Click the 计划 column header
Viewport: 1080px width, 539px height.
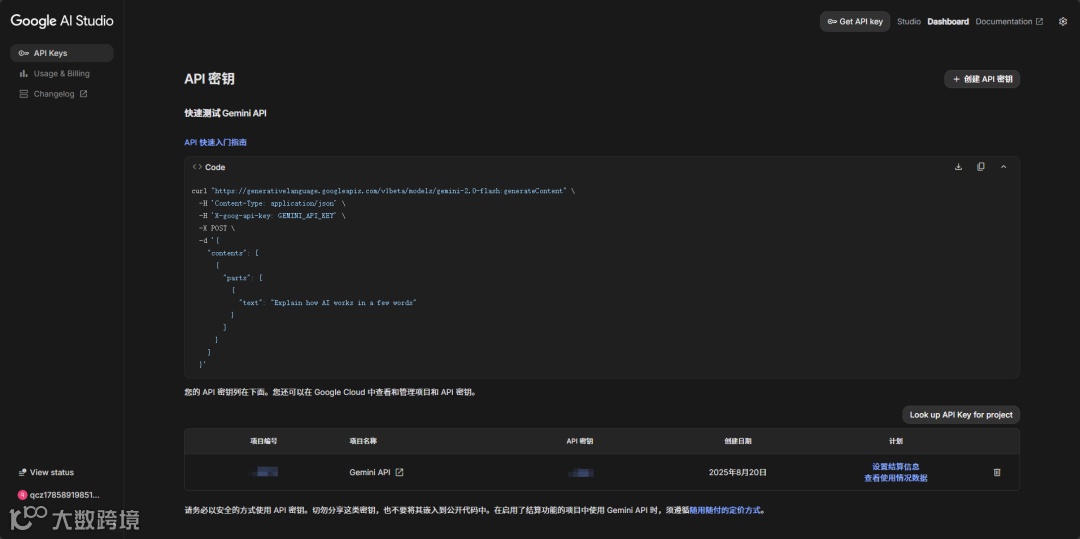click(895, 441)
